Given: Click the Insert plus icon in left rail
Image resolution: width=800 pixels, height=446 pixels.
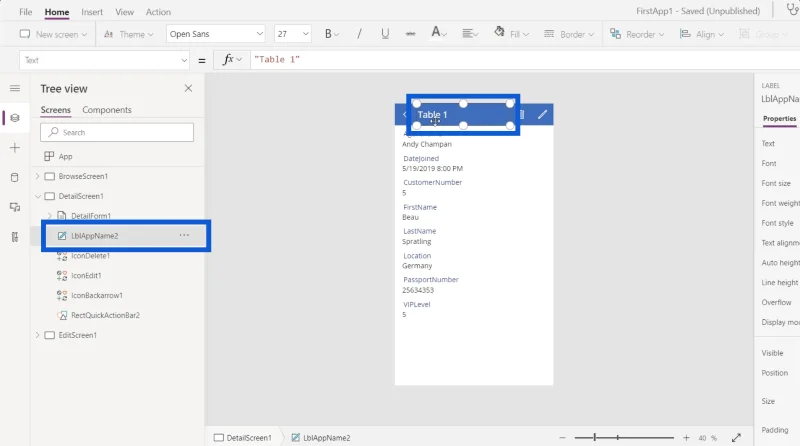Looking at the screenshot, I should click(15, 148).
